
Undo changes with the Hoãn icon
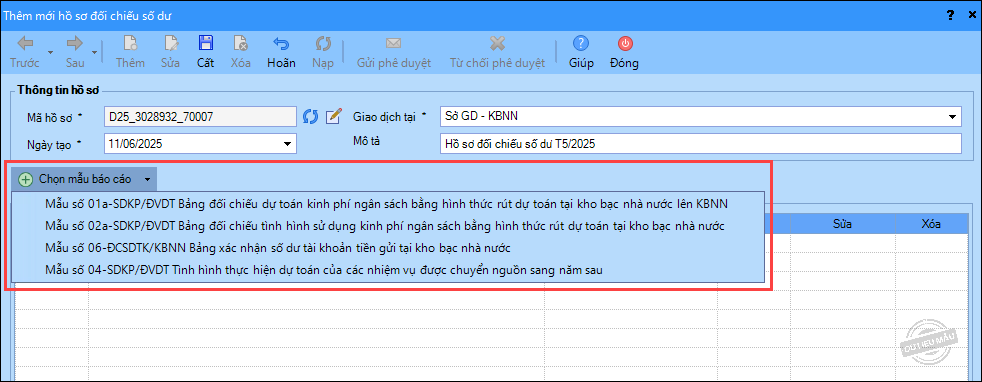pos(281,43)
